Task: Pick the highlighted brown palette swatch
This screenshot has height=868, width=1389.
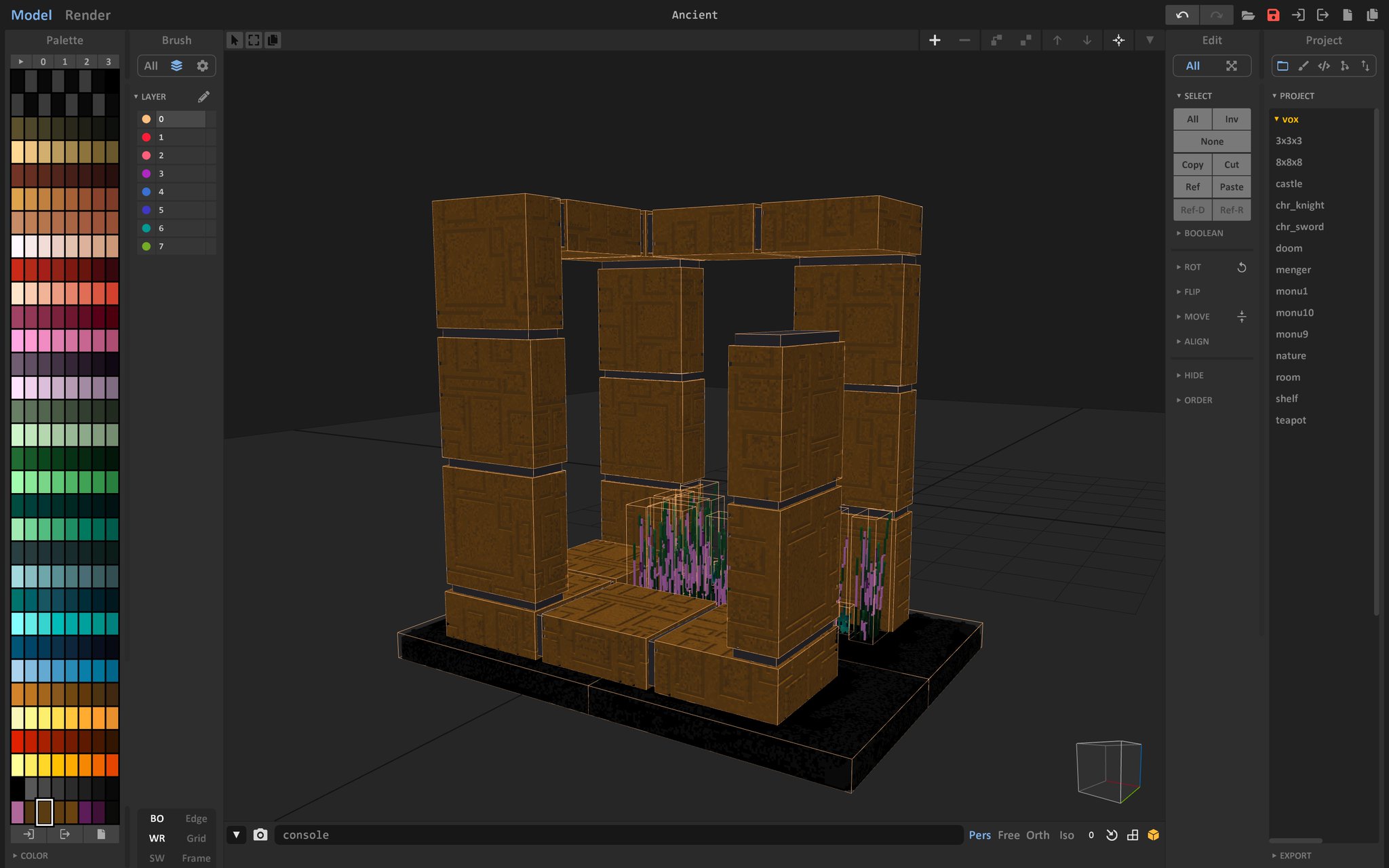Action: point(44,812)
